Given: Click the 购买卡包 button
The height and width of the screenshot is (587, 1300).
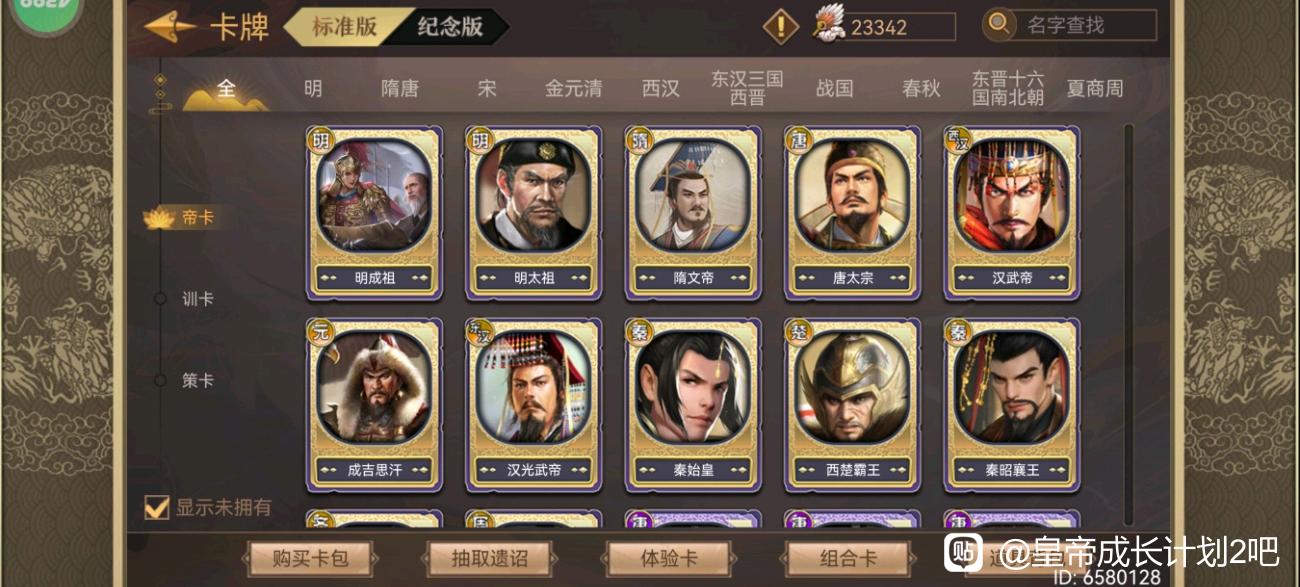Looking at the screenshot, I should (310, 558).
